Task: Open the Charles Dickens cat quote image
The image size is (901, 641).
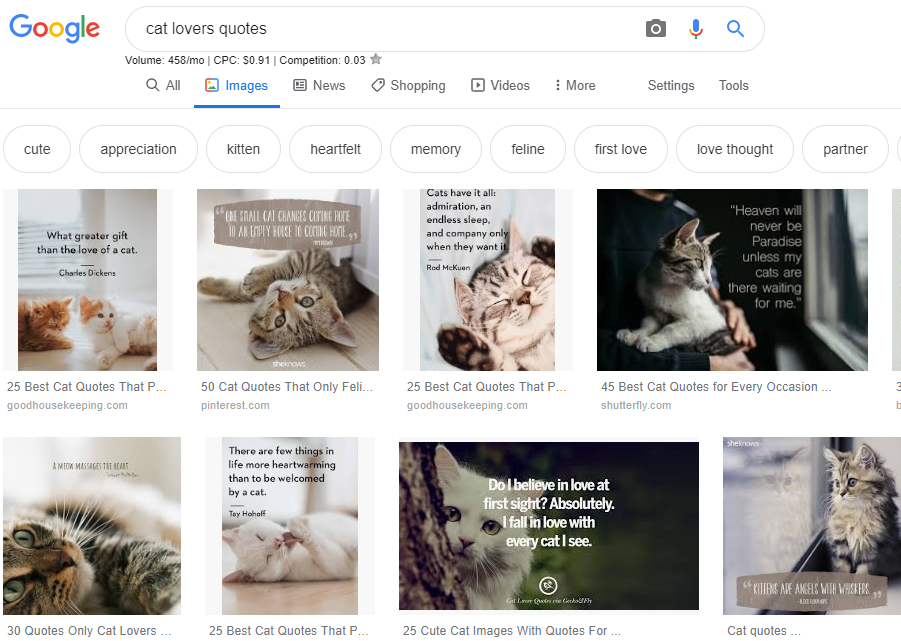Action: [87, 280]
